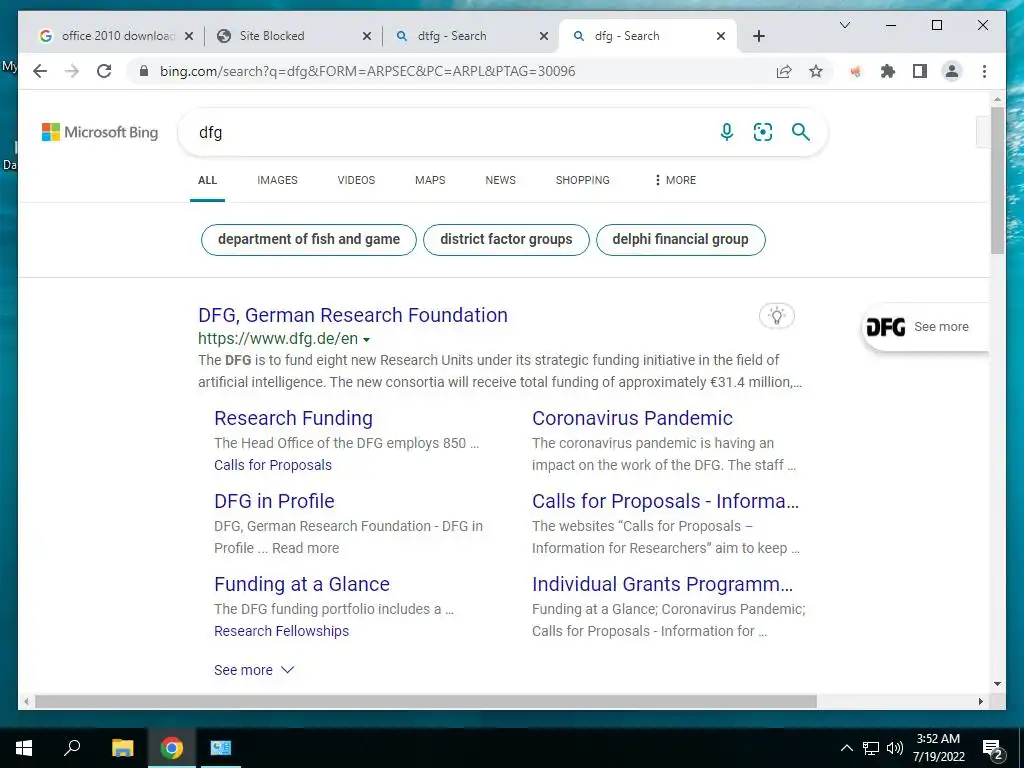Open the 'DFG in Profile' sublink

tap(274, 501)
